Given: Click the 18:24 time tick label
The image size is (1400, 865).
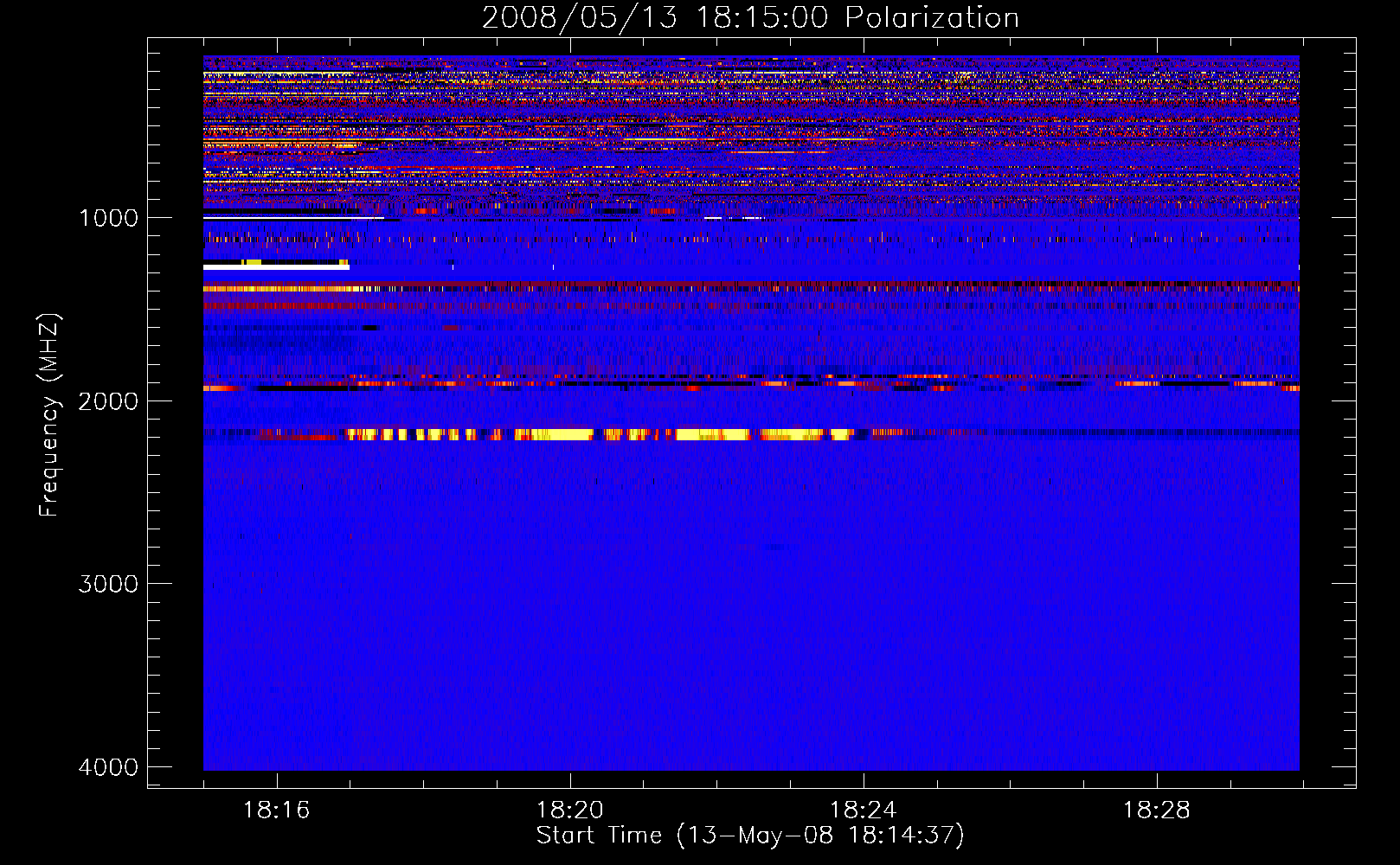Looking at the screenshot, I should (863, 811).
